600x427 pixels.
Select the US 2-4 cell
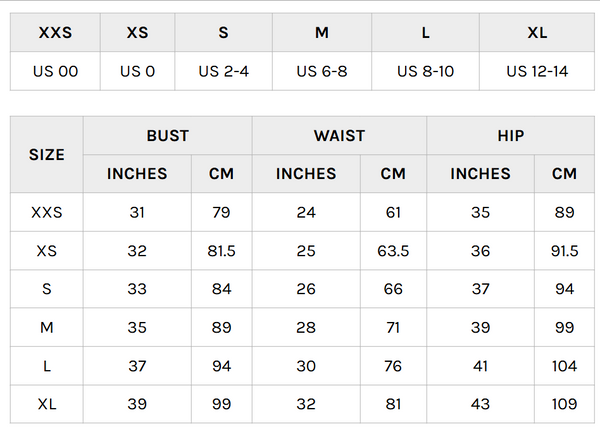(223, 71)
